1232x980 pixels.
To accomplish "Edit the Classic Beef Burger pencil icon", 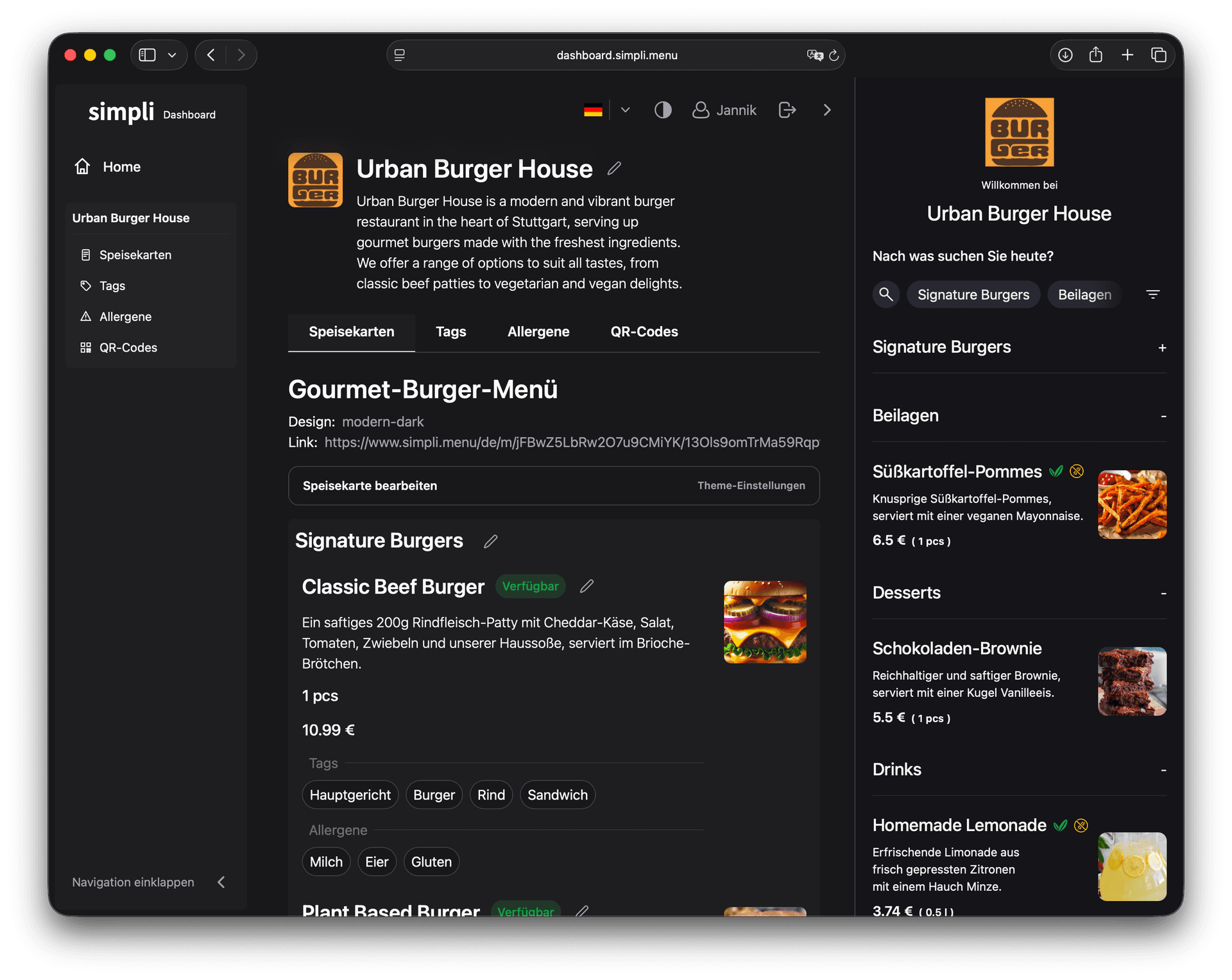I will [x=587, y=586].
